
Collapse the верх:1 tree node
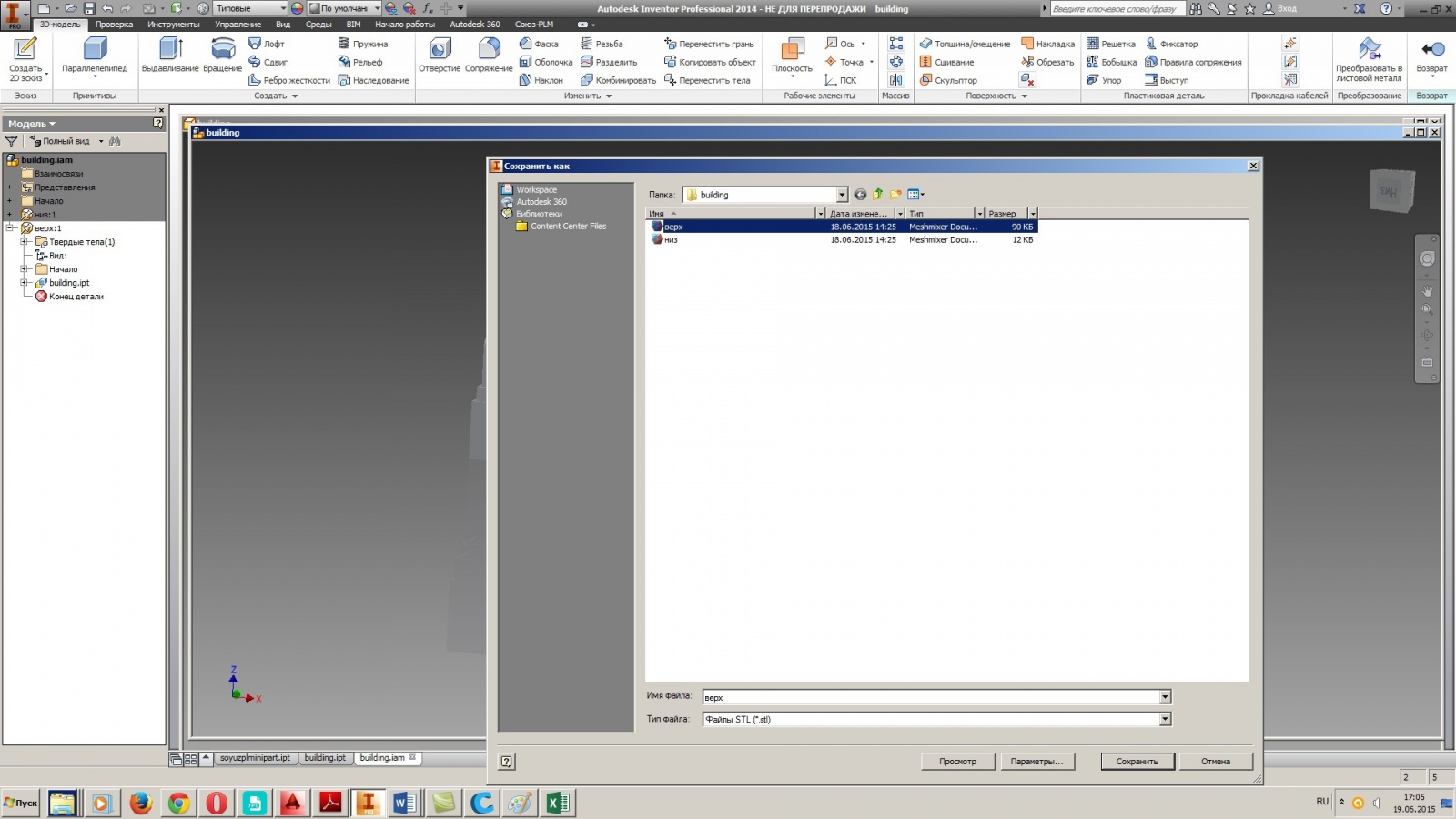click(10, 228)
